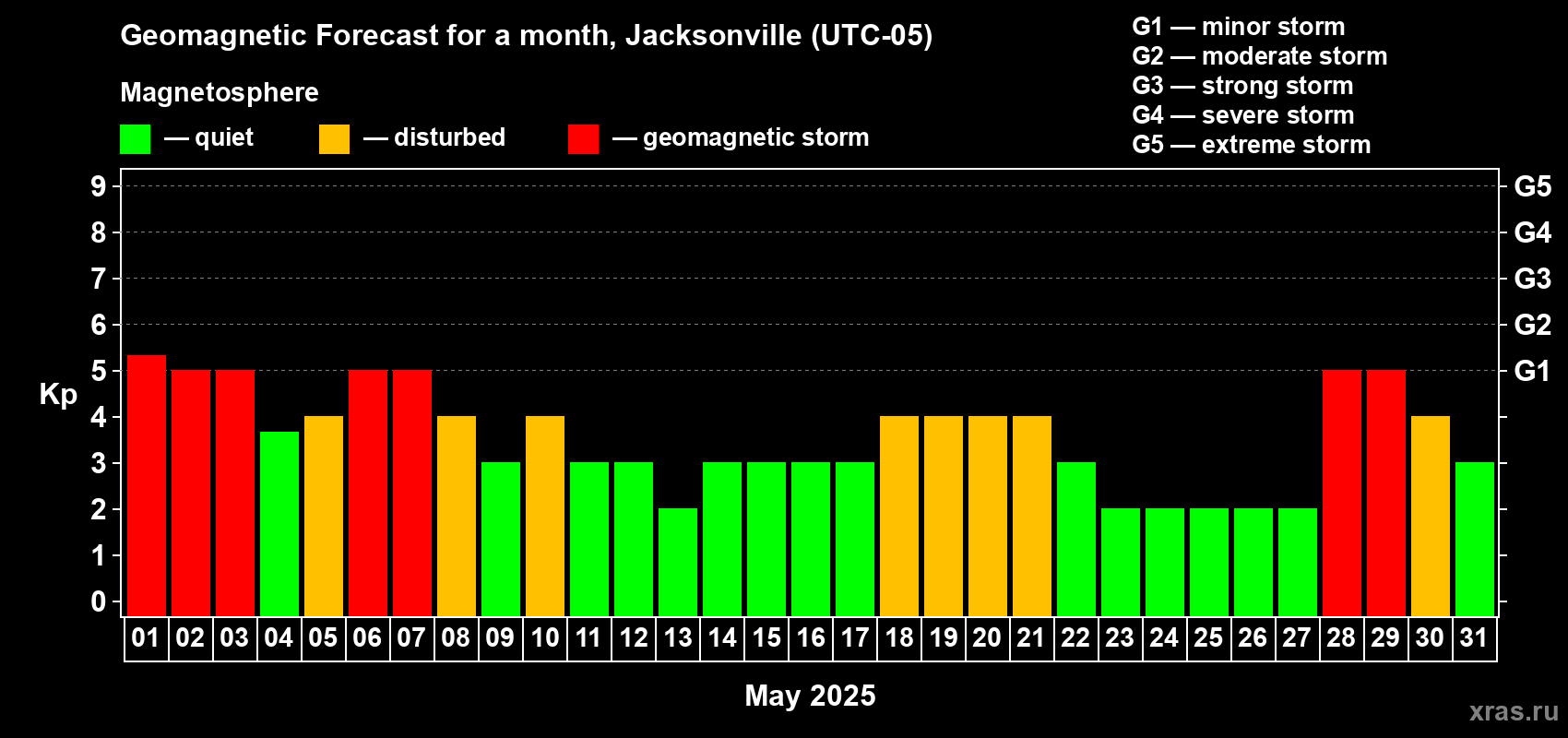The height and width of the screenshot is (738, 1568).
Task: Click the G5 right-axis label
Action: (x=1533, y=187)
